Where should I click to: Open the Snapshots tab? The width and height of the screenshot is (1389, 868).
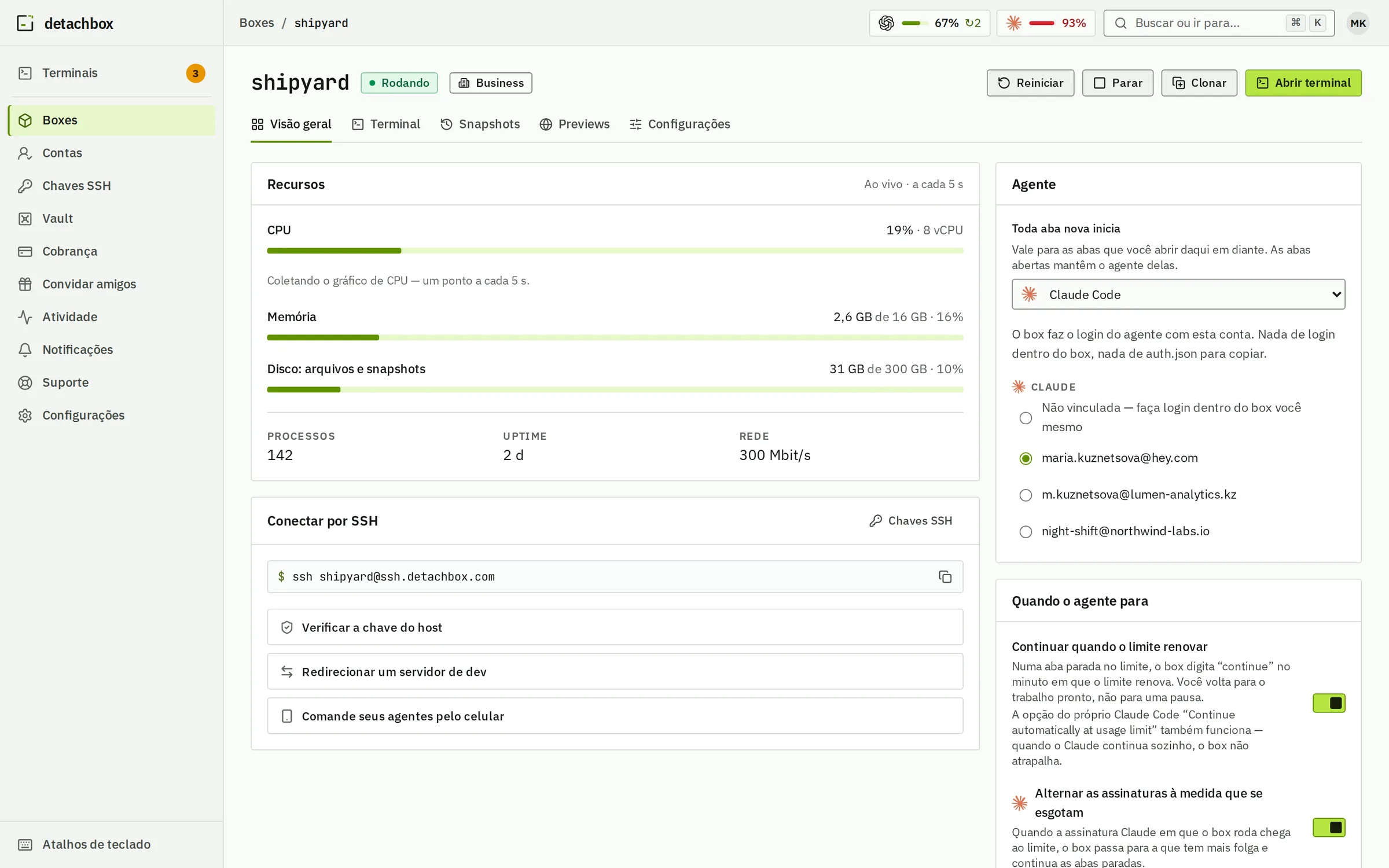click(x=480, y=124)
